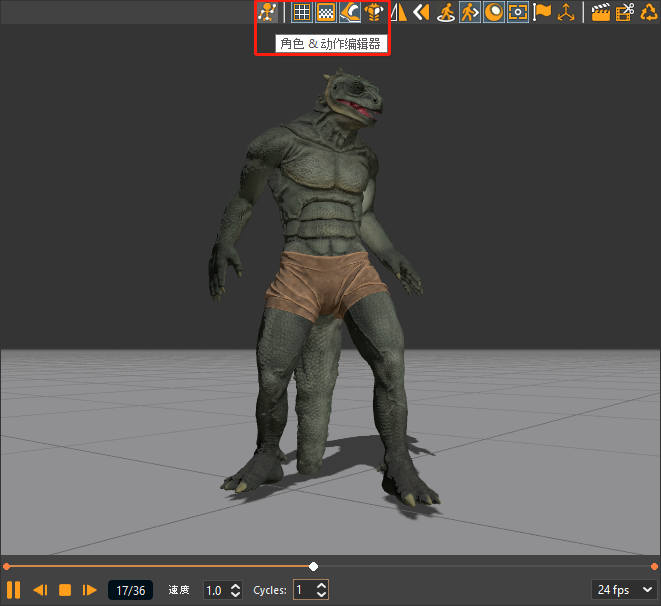Open the Character & Action editor icon

tap(267, 12)
